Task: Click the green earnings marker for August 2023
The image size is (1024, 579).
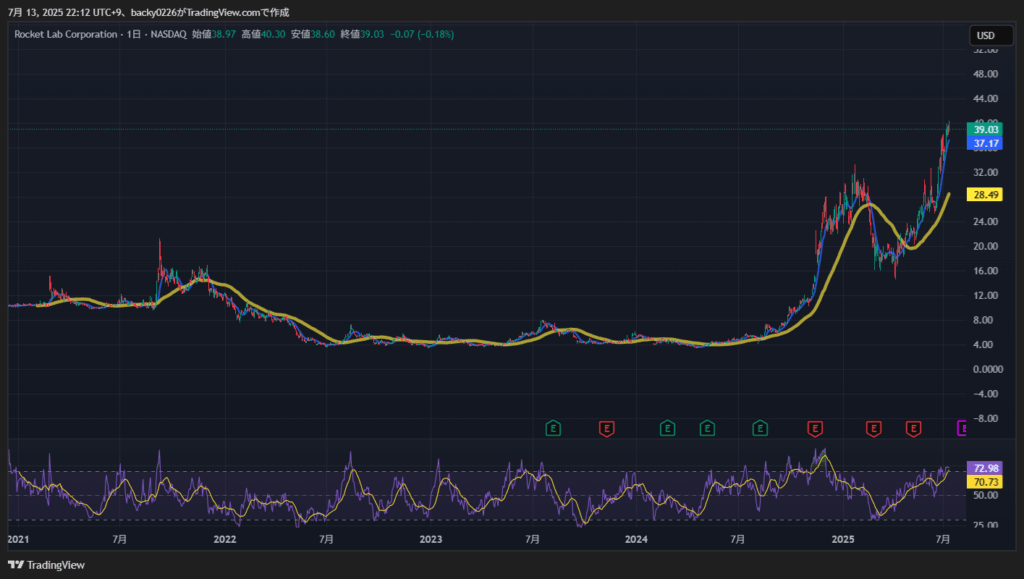Action: pyautogui.click(x=553, y=428)
